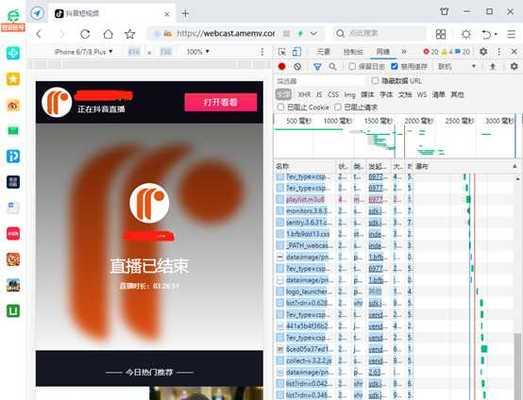Click the circular avatar above live-ended text
The height and width of the screenshot is (400, 523).
click(x=149, y=203)
